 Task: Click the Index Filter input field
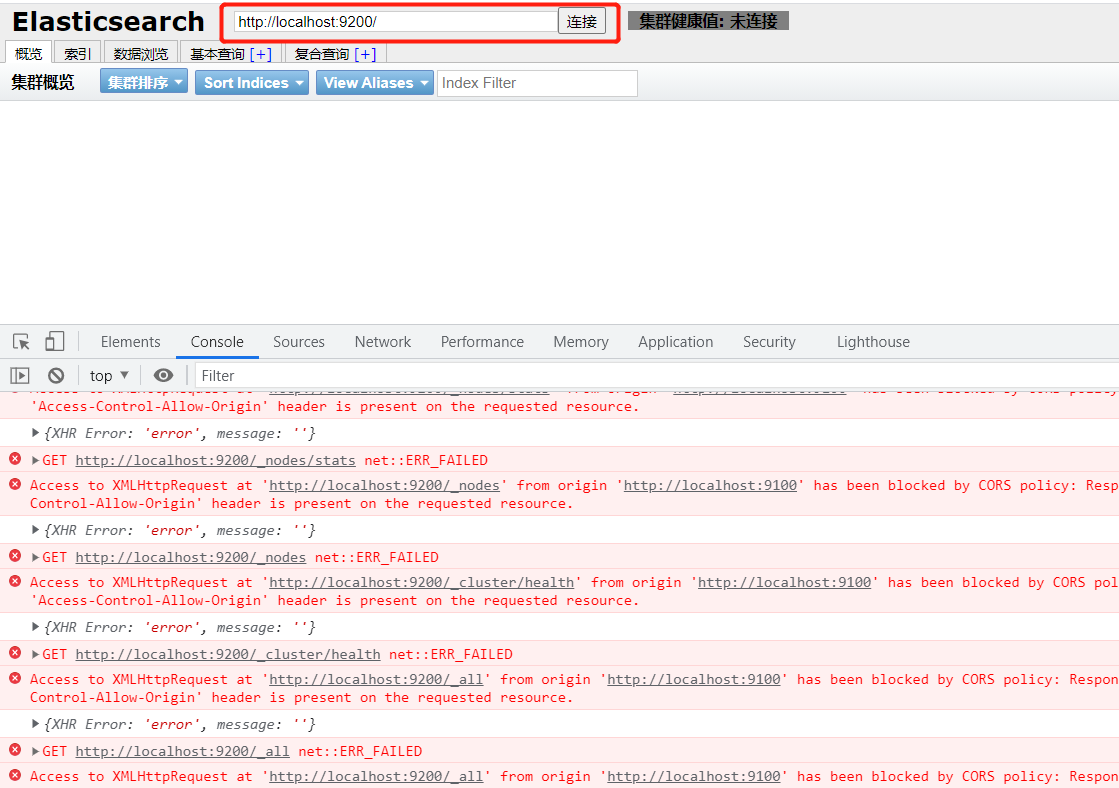[537, 83]
